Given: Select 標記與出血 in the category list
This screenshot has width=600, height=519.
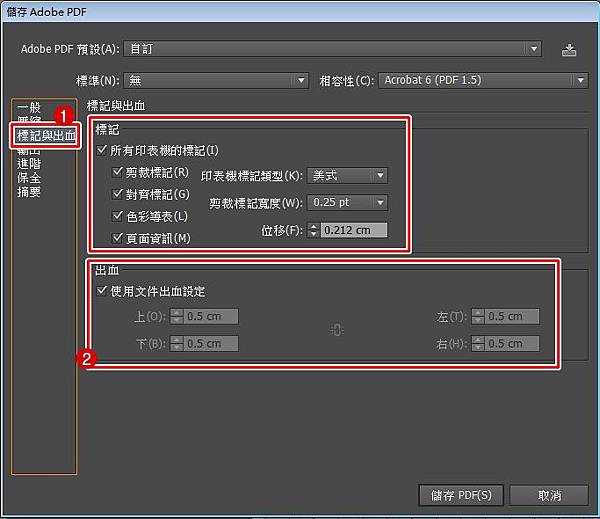Looking at the screenshot, I should [x=46, y=135].
